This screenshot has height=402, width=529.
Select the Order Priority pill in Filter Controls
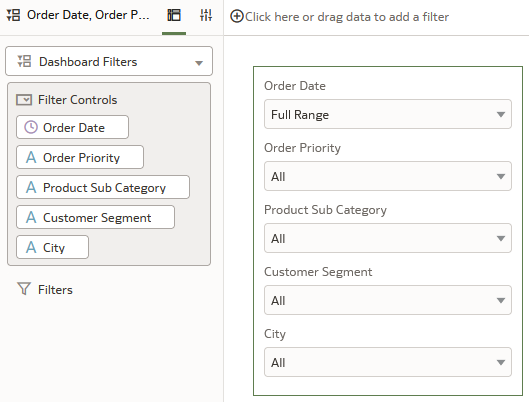(x=80, y=157)
